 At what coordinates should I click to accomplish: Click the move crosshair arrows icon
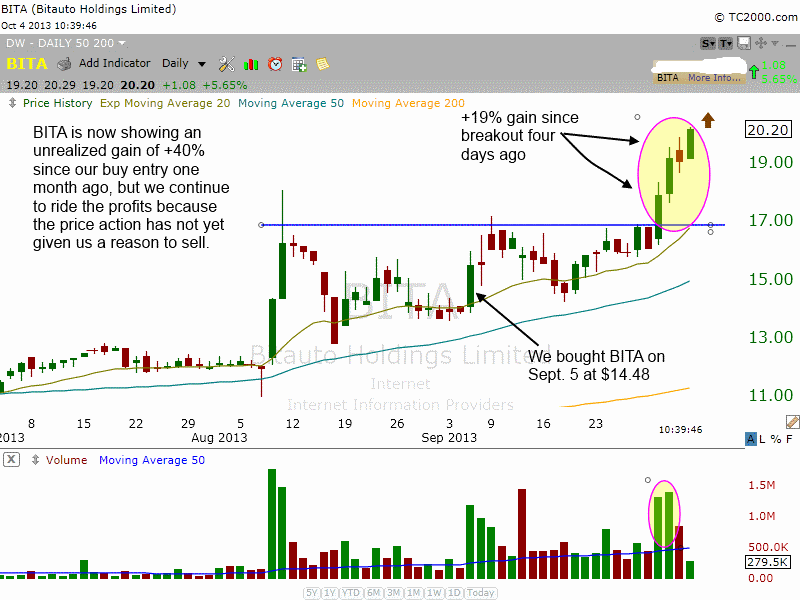tap(761, 43)
